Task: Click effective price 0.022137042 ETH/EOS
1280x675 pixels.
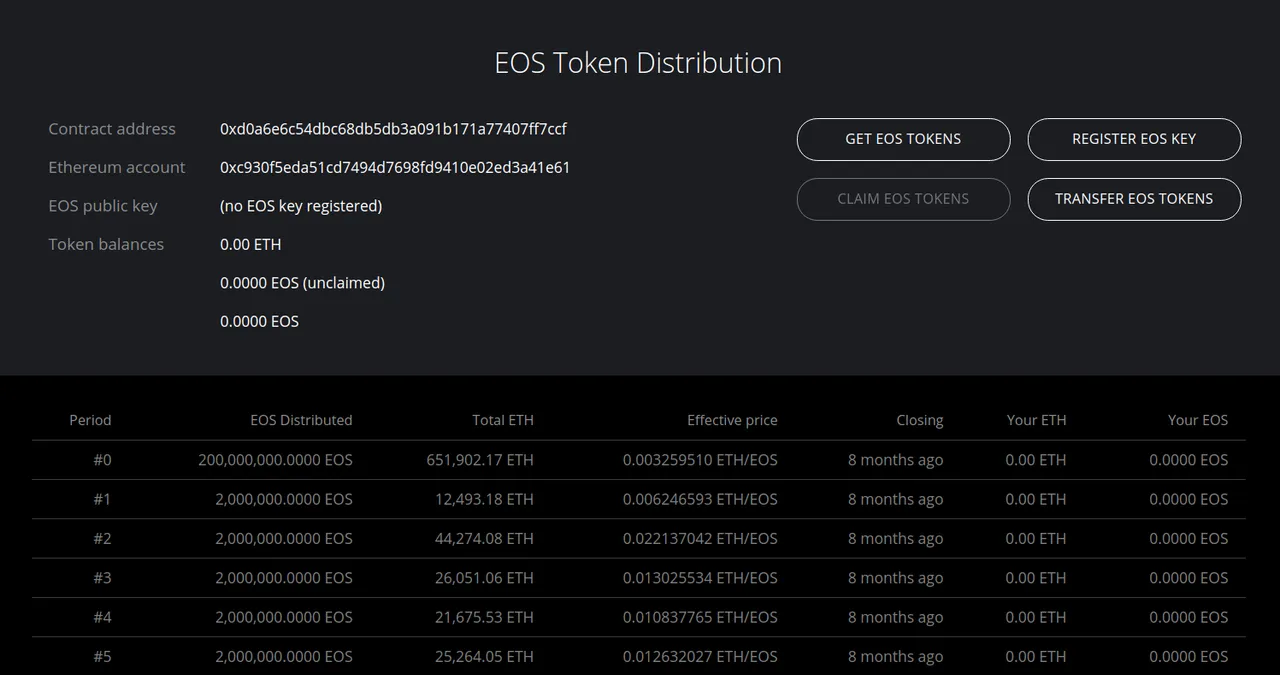Action: (x=700, y=538)
